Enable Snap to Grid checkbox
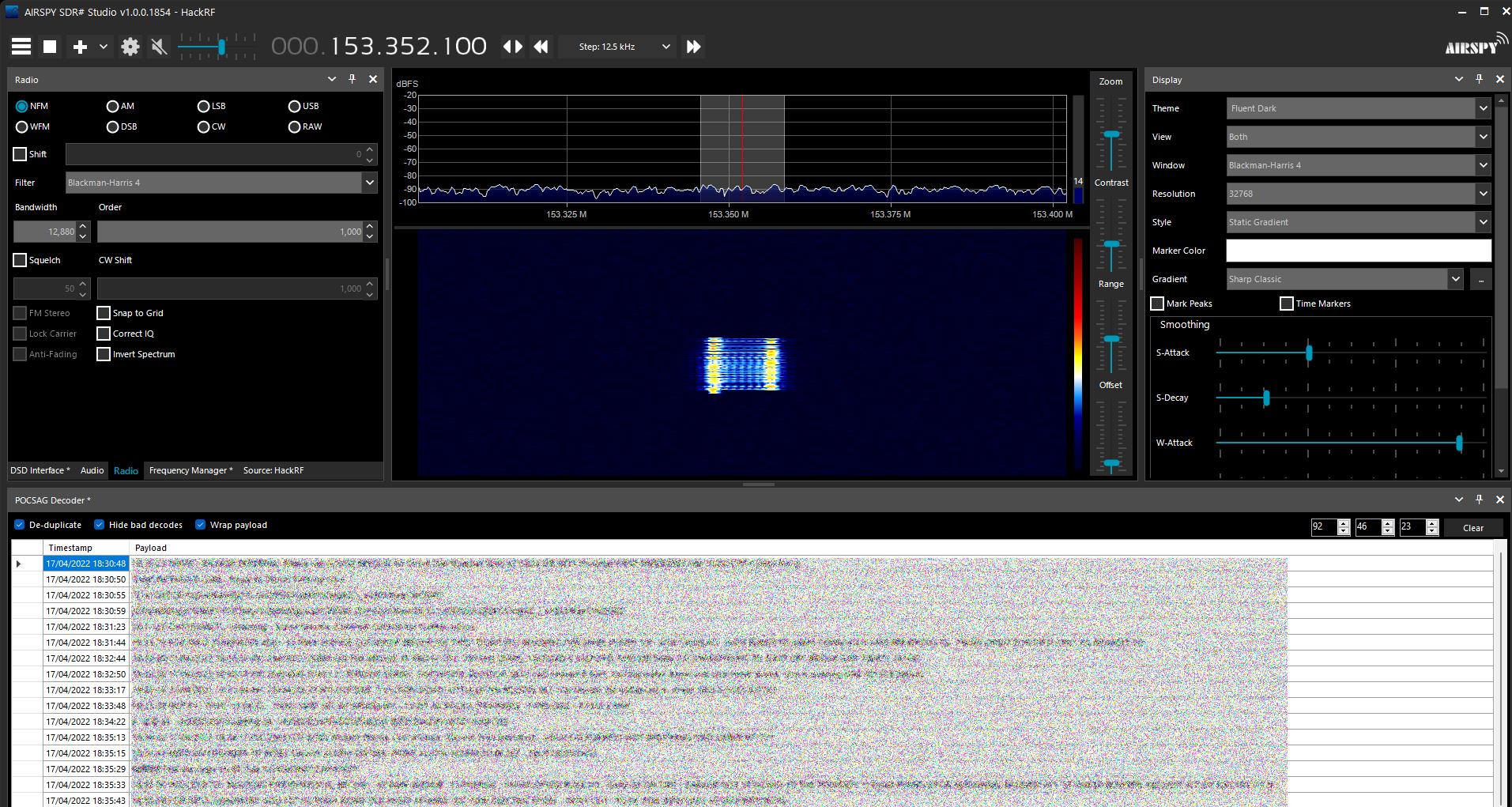This screenshot has width=1512, height=807. tap(103, 313)
